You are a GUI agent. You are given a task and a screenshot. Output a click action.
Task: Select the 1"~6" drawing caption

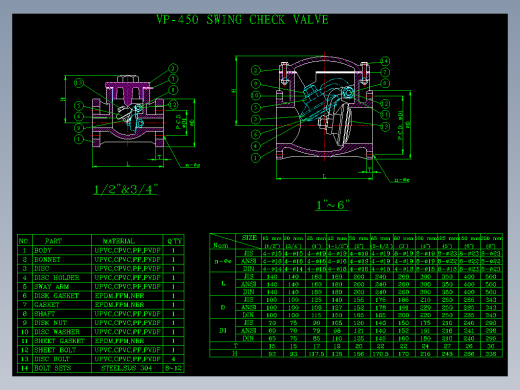333,205
